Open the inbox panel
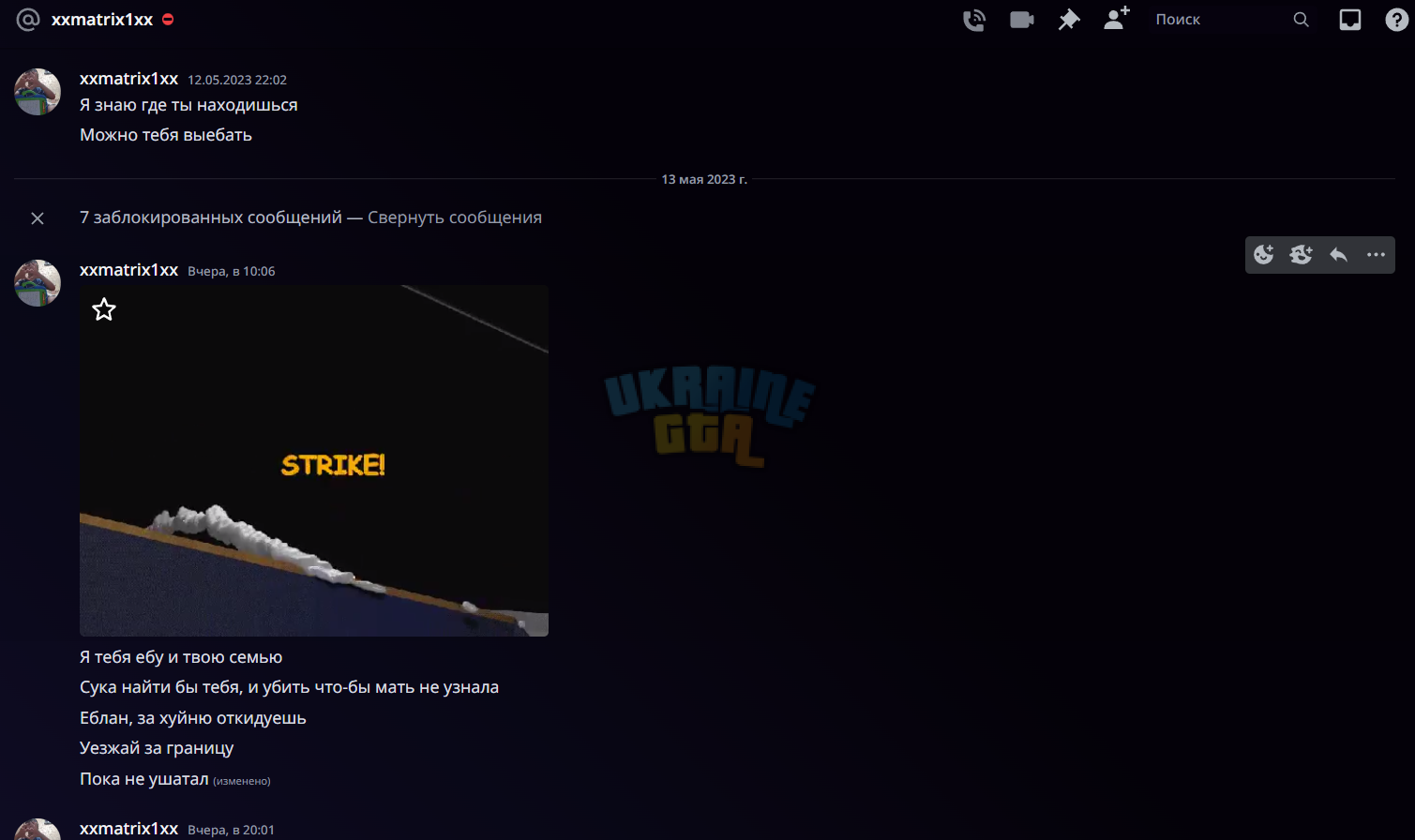This screenshot has height=840, width=1415. tap(1350, 20)
